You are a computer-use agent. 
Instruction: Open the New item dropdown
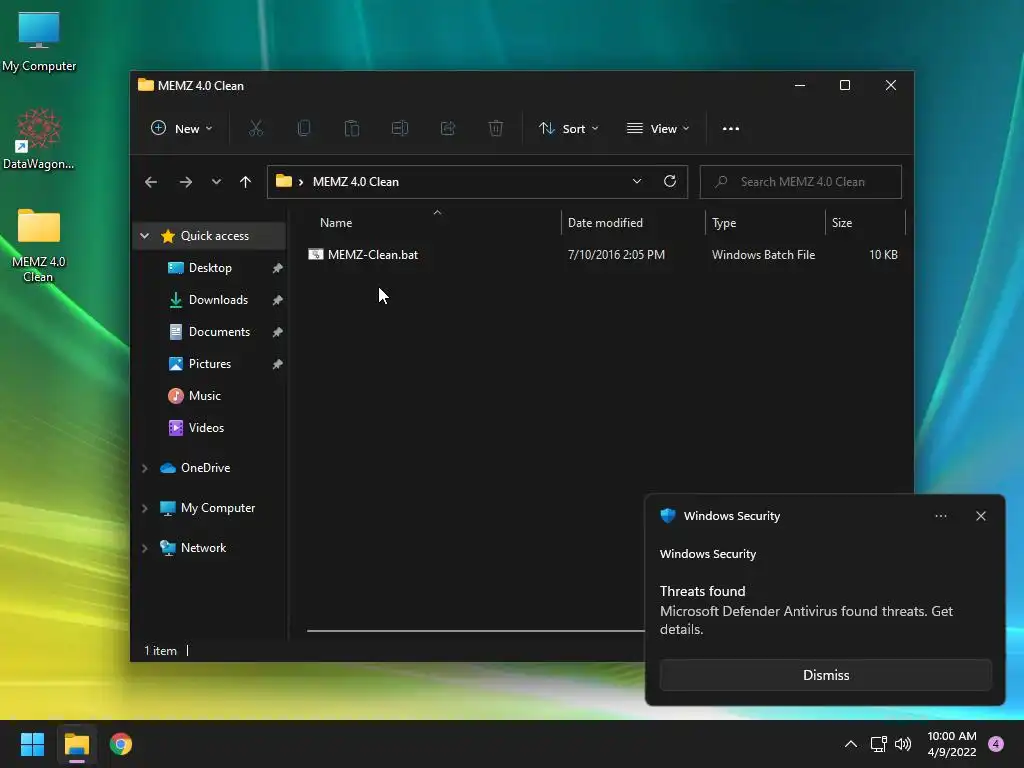182,129
